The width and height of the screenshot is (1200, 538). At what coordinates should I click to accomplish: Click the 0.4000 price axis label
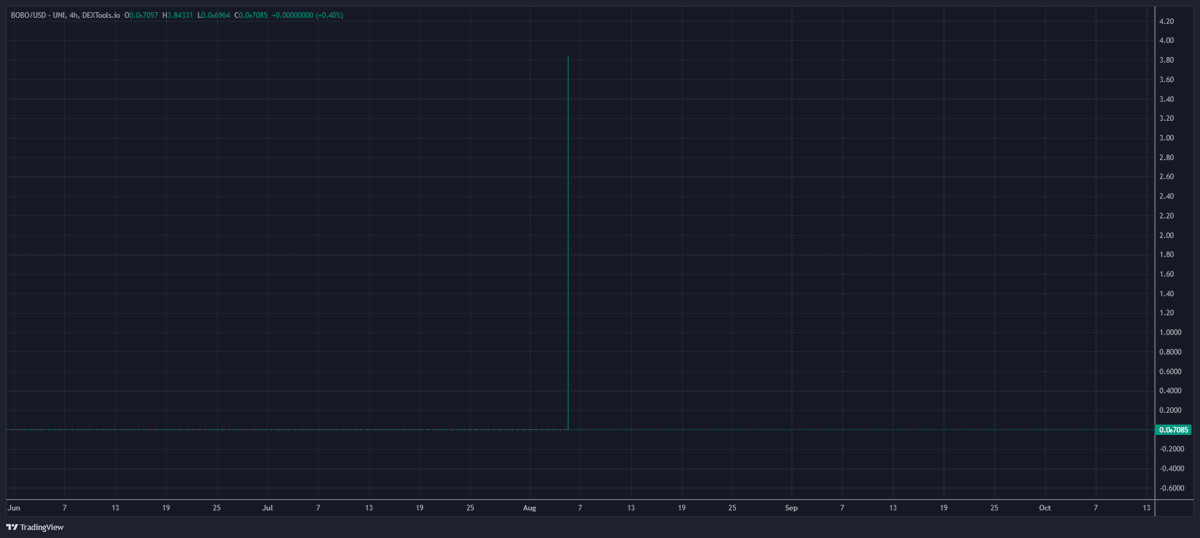point(1169,391)
